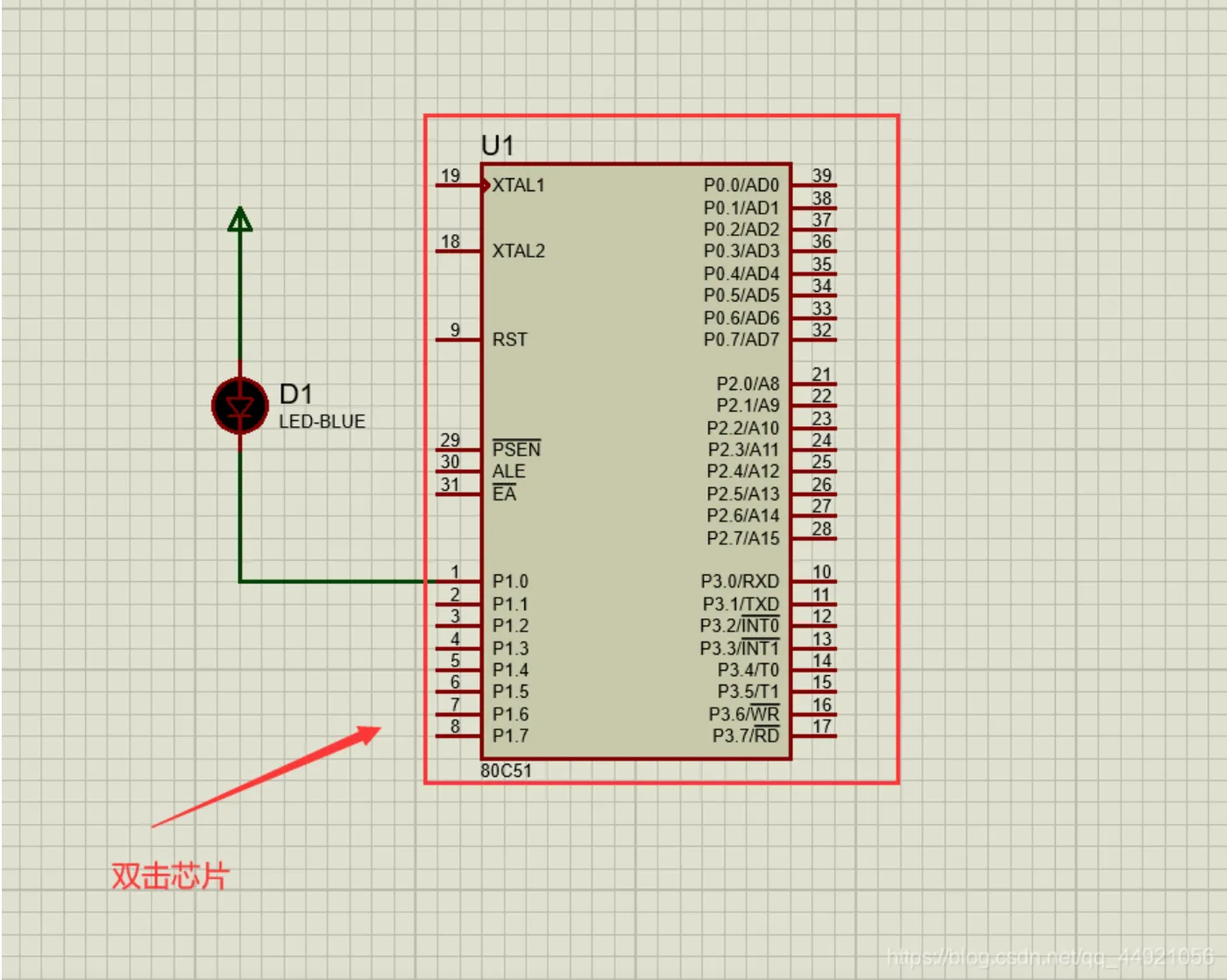Click the P3.5/T1 pin label

(x=748, y=692)
